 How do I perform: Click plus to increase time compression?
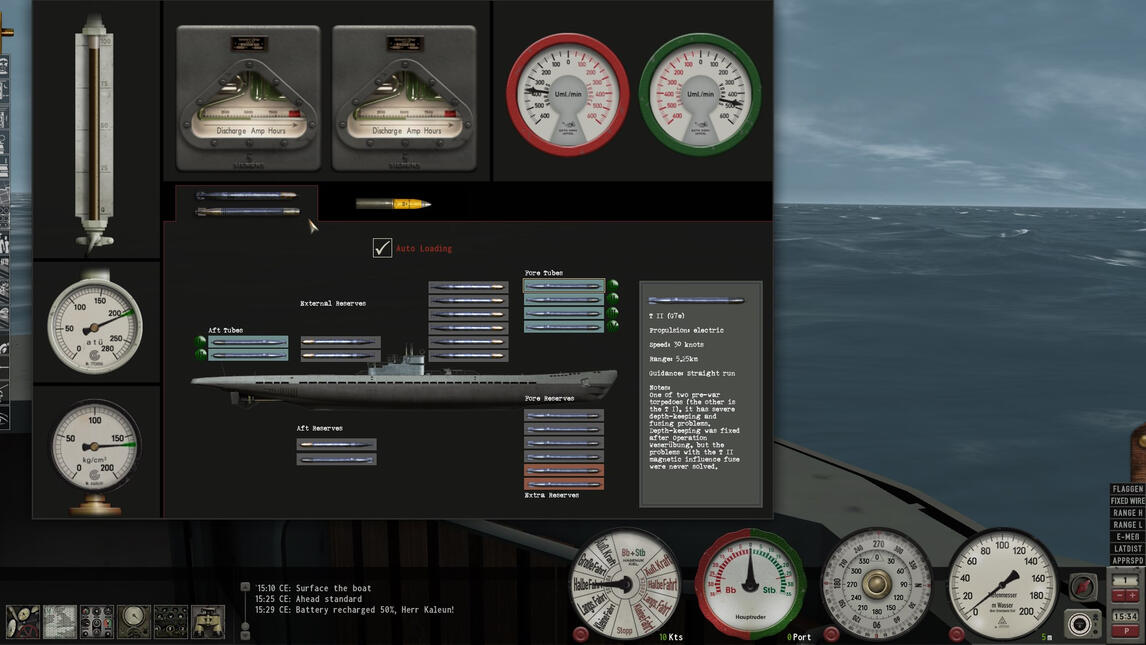(x=1132, y=594)
